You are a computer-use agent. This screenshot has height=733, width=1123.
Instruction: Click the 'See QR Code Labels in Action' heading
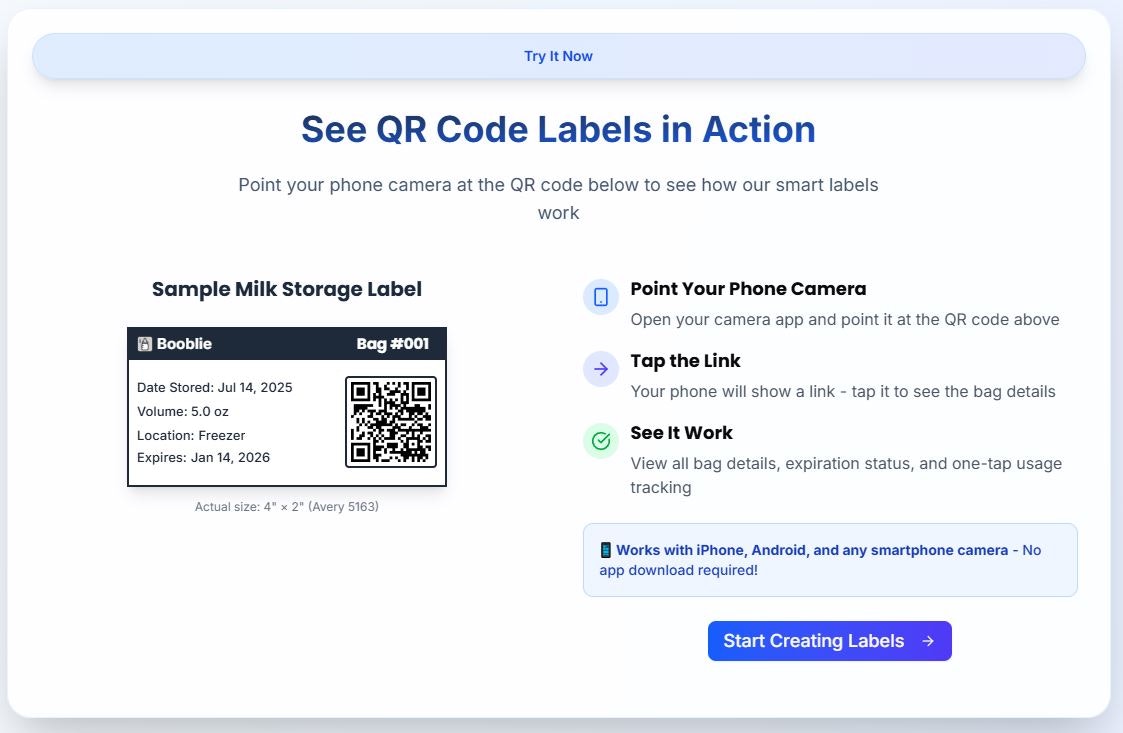559,130
